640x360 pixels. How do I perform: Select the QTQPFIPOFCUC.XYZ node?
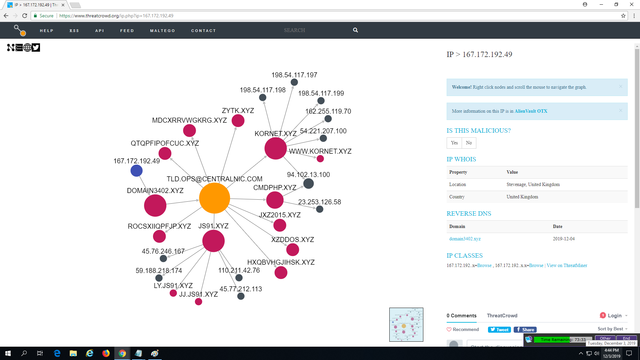[x=165, y=153]
